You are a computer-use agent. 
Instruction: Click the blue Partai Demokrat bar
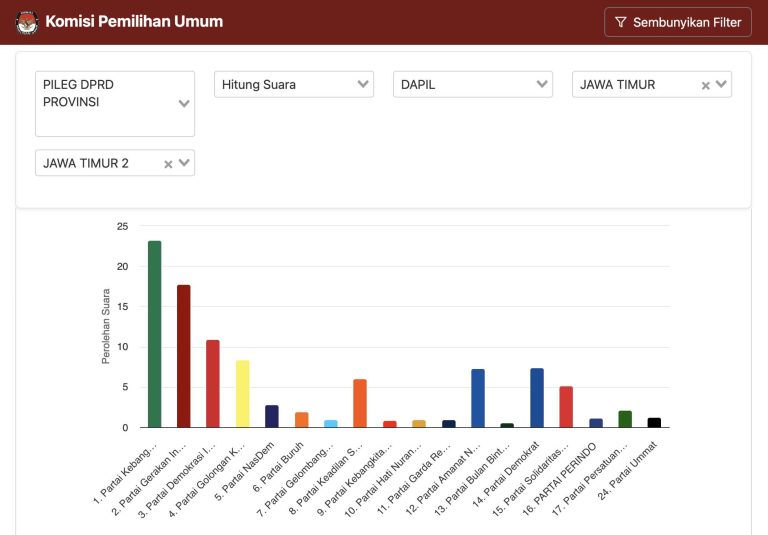(x=537, y=398)
